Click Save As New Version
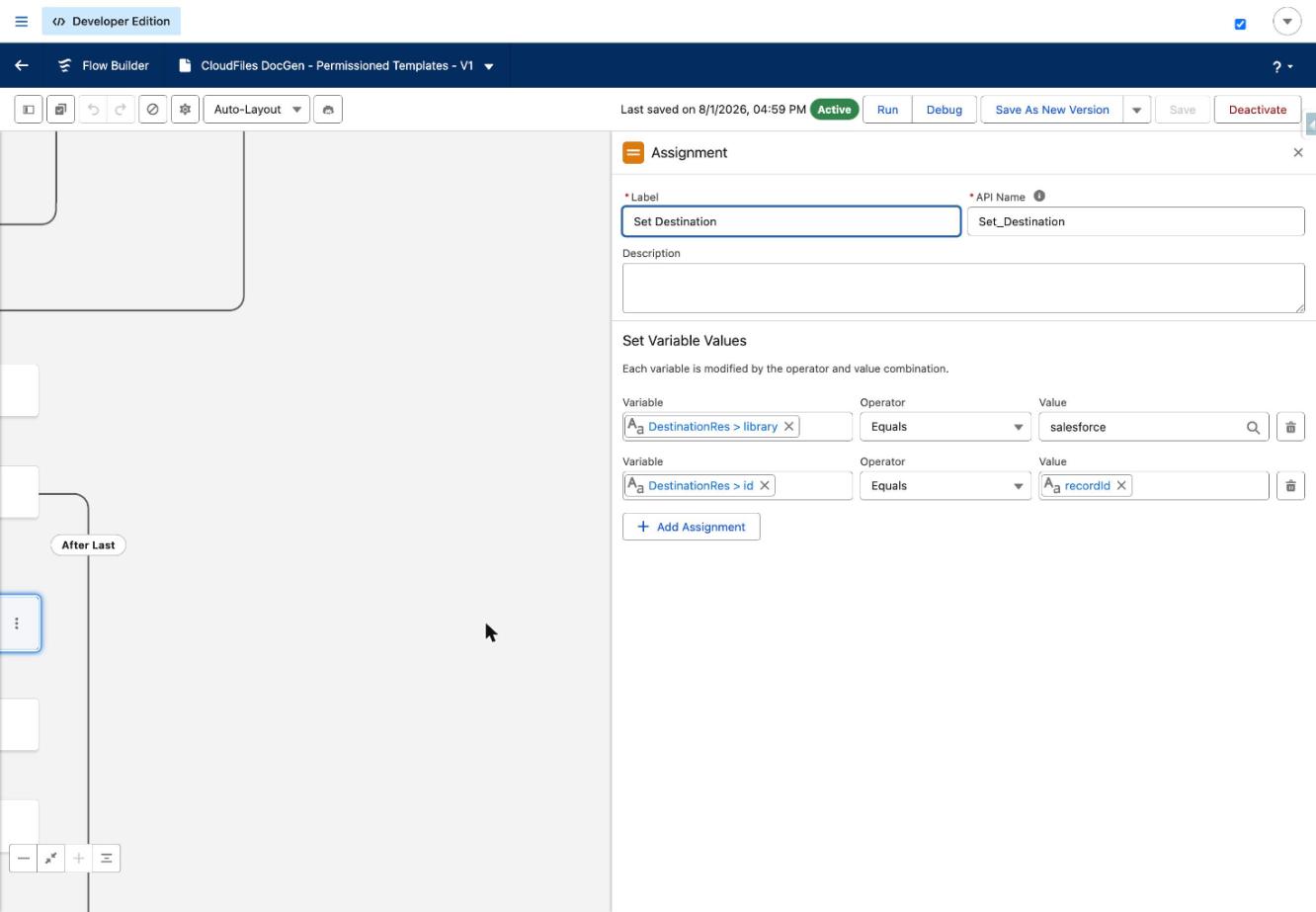Screen dimensions: 1316x912 [x=1052, y=110]
